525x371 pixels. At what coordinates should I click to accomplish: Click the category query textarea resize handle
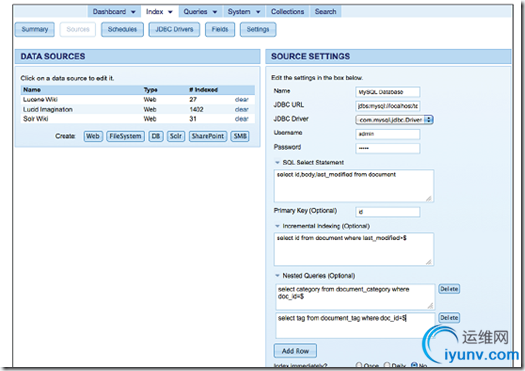point(431,306)
